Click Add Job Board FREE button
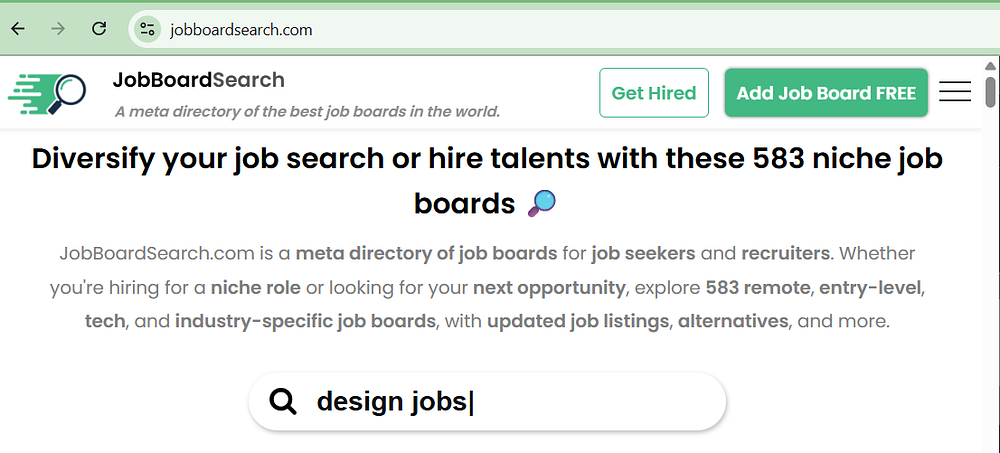1000x453 pixels. coord(826,93)
